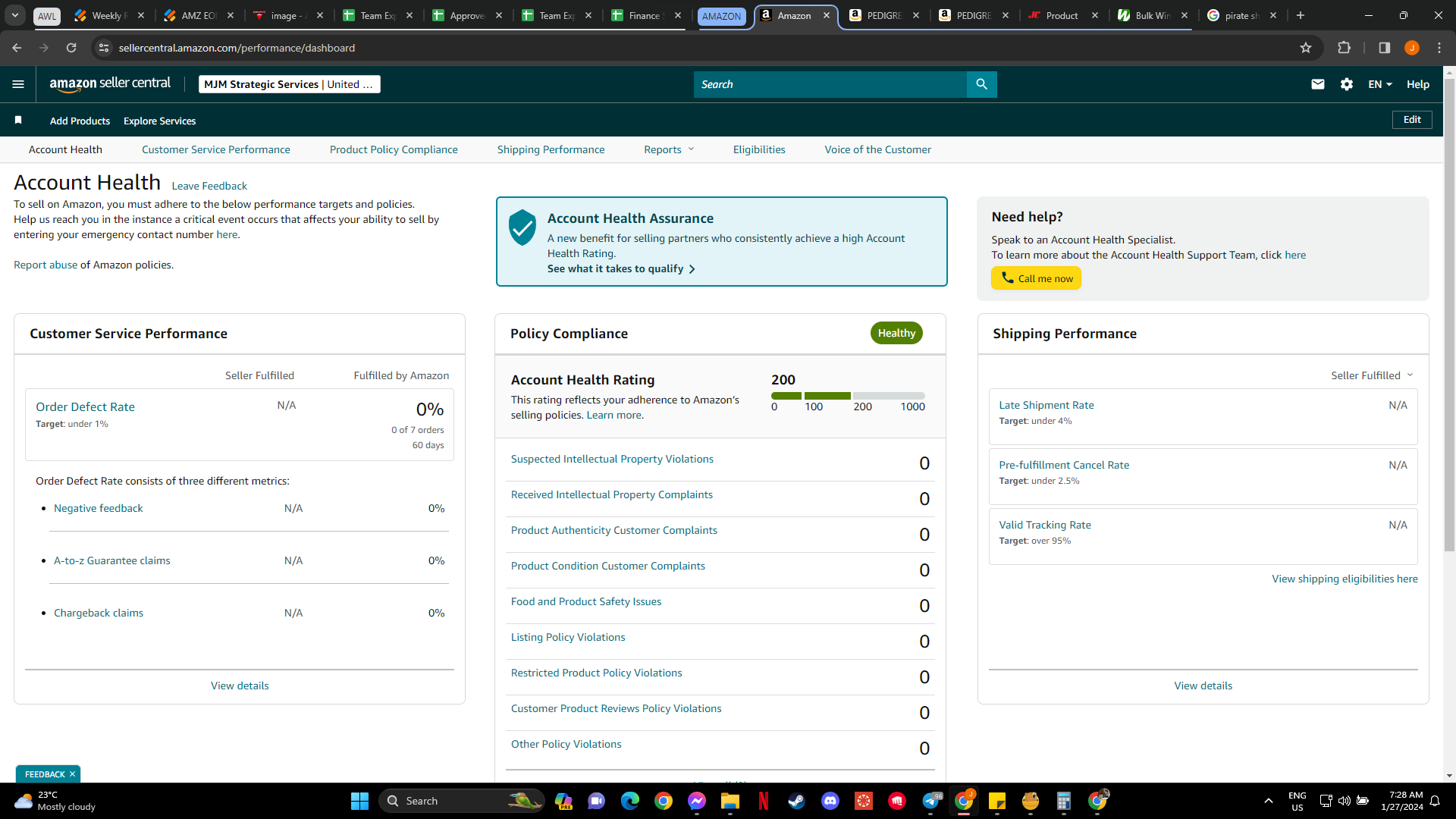Click the Amazon Seller Central logo
Screen dimensions: 1456x819
tap(110, 84)
